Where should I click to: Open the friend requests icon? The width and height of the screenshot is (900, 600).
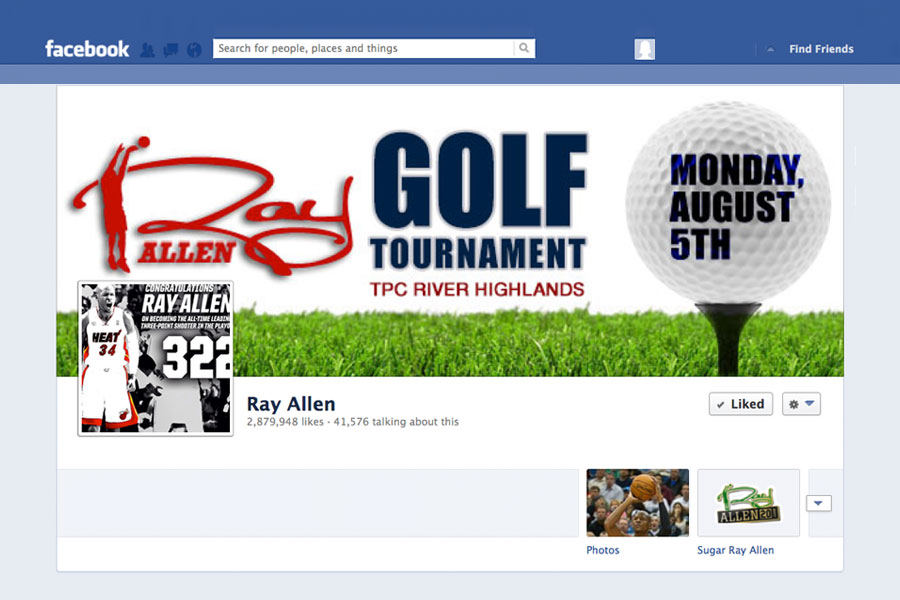pos(148,49)
